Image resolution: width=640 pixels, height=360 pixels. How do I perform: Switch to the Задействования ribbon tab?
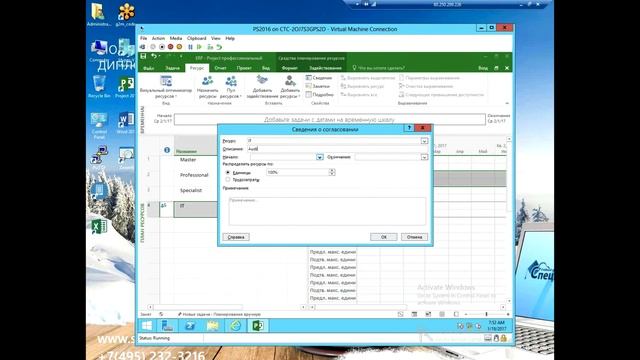(x=325, y=68)
